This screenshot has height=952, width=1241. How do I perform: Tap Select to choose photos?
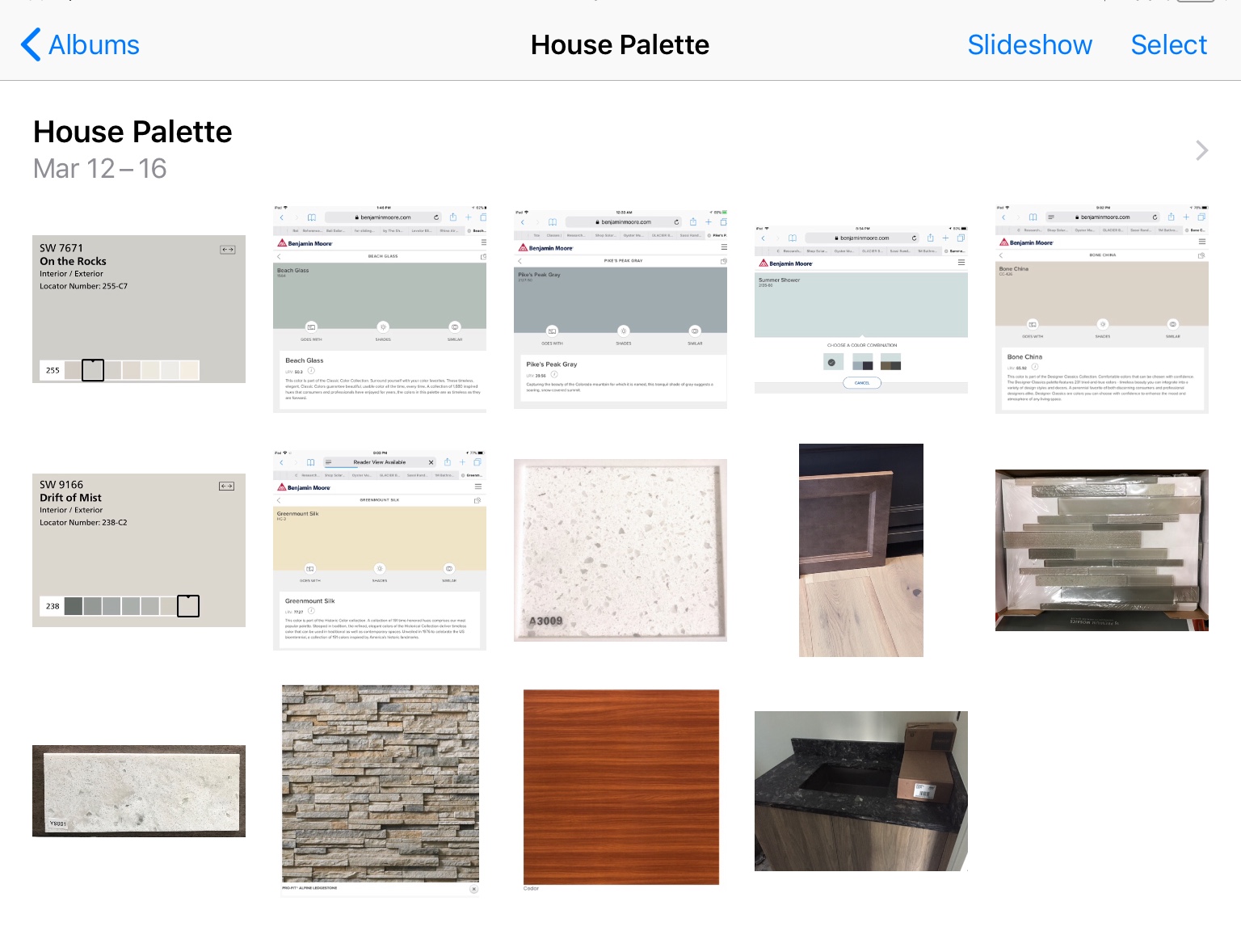pos(1168,45)
